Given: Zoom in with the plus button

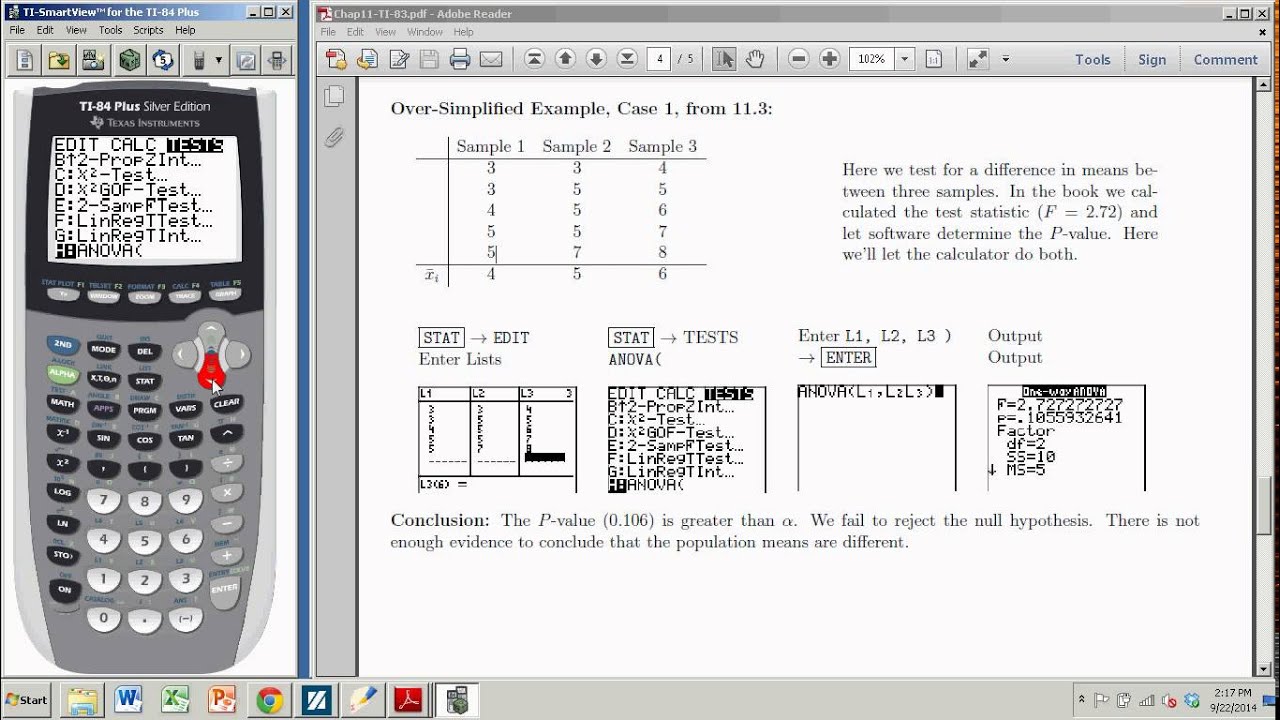Looking at the screenshot, I should 829,59.
